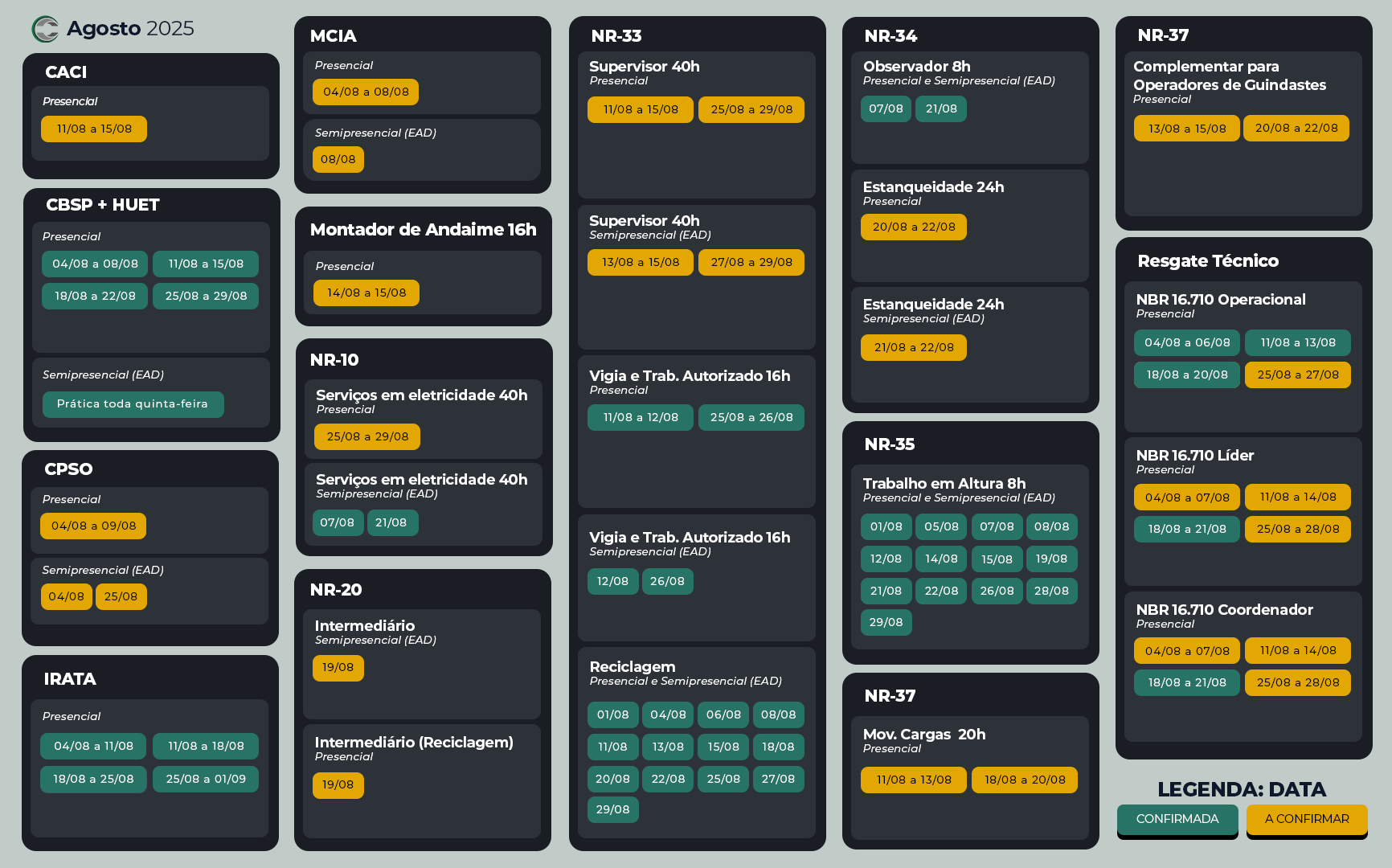
Task: Click CBSP + HUET date 04/08 a 08/08
Action: click(x=95, y=264)
